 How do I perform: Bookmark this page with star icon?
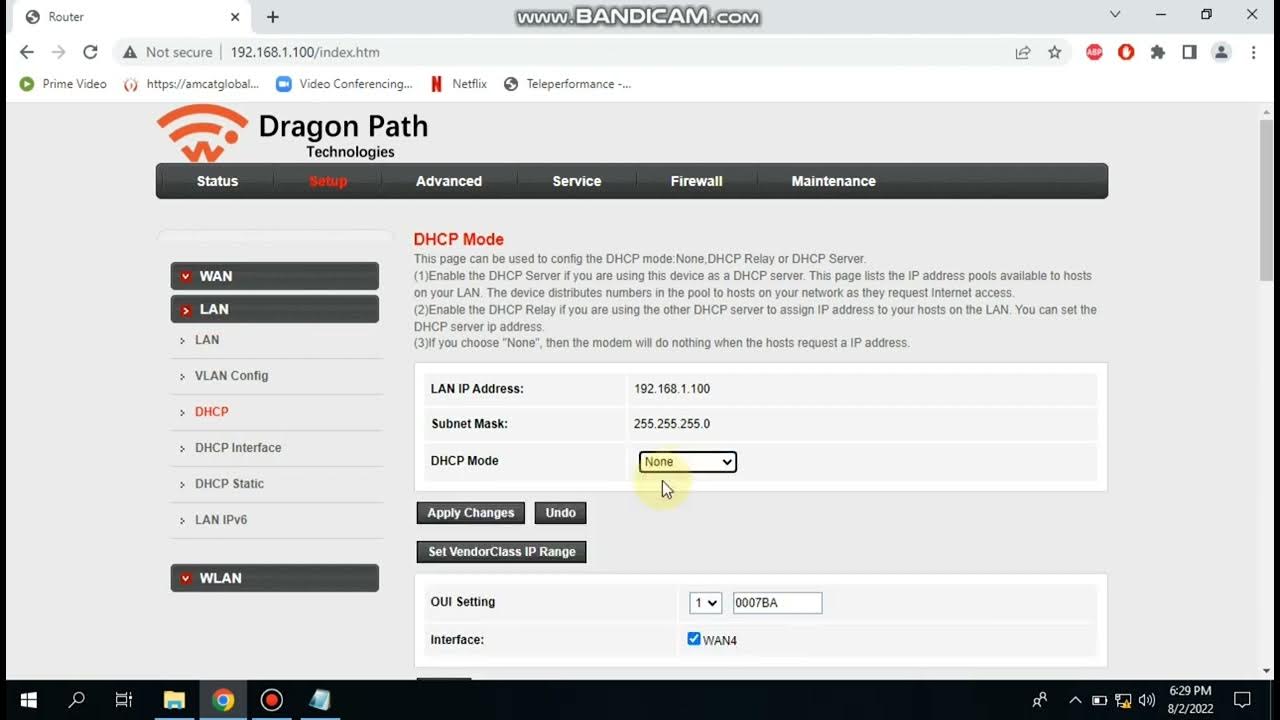pyautogui.click(x=1054, y=52)
